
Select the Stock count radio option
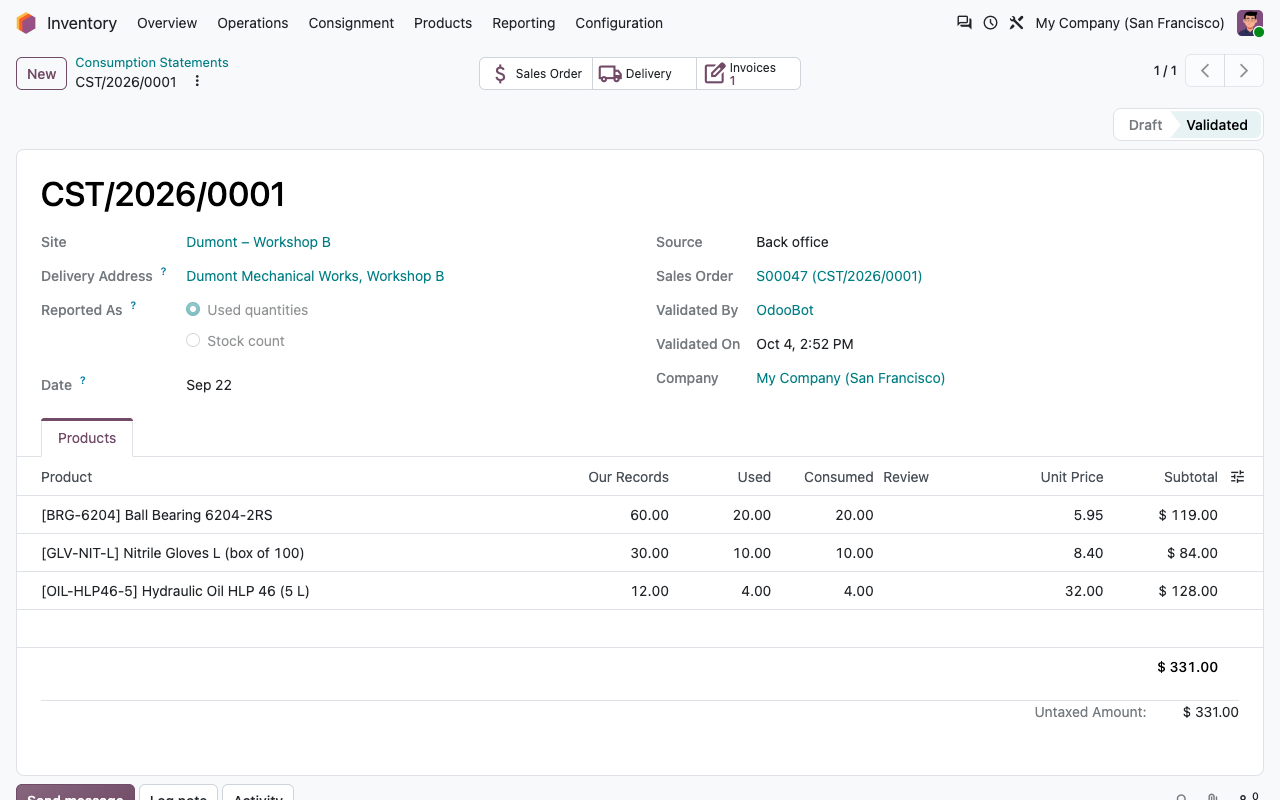pyautogui.click(x=193, y=341)
